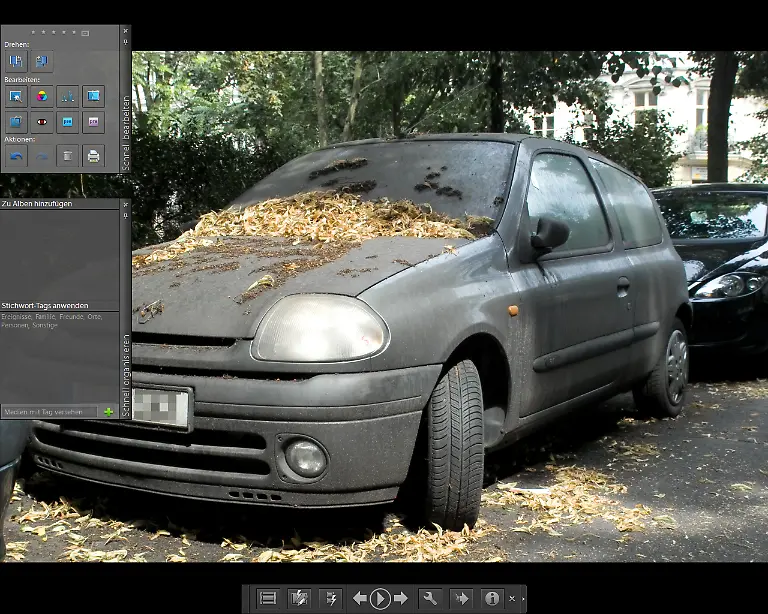768x614 pixels.
Task: Click the red-eye removal icon
Action: pyautogui.click(x=41, y=122)
